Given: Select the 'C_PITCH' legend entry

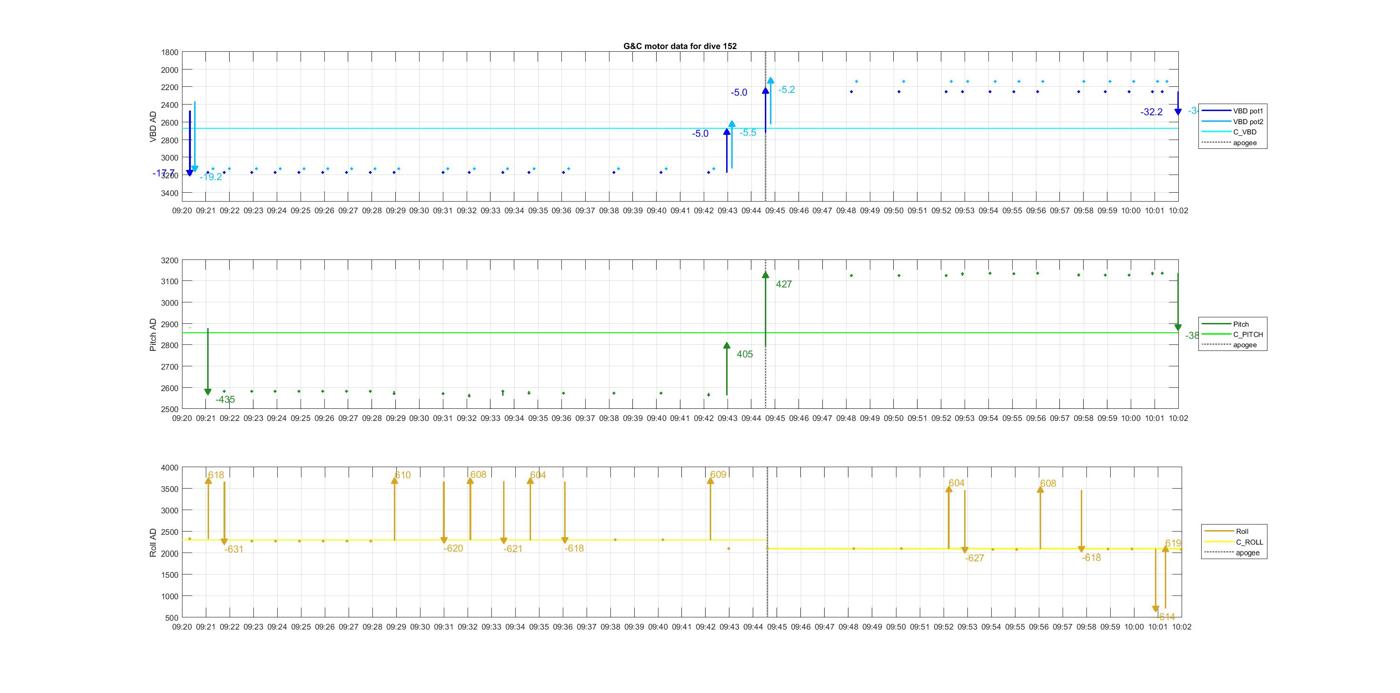Looking at the screenshot, I should click(x=1232, y=335).
